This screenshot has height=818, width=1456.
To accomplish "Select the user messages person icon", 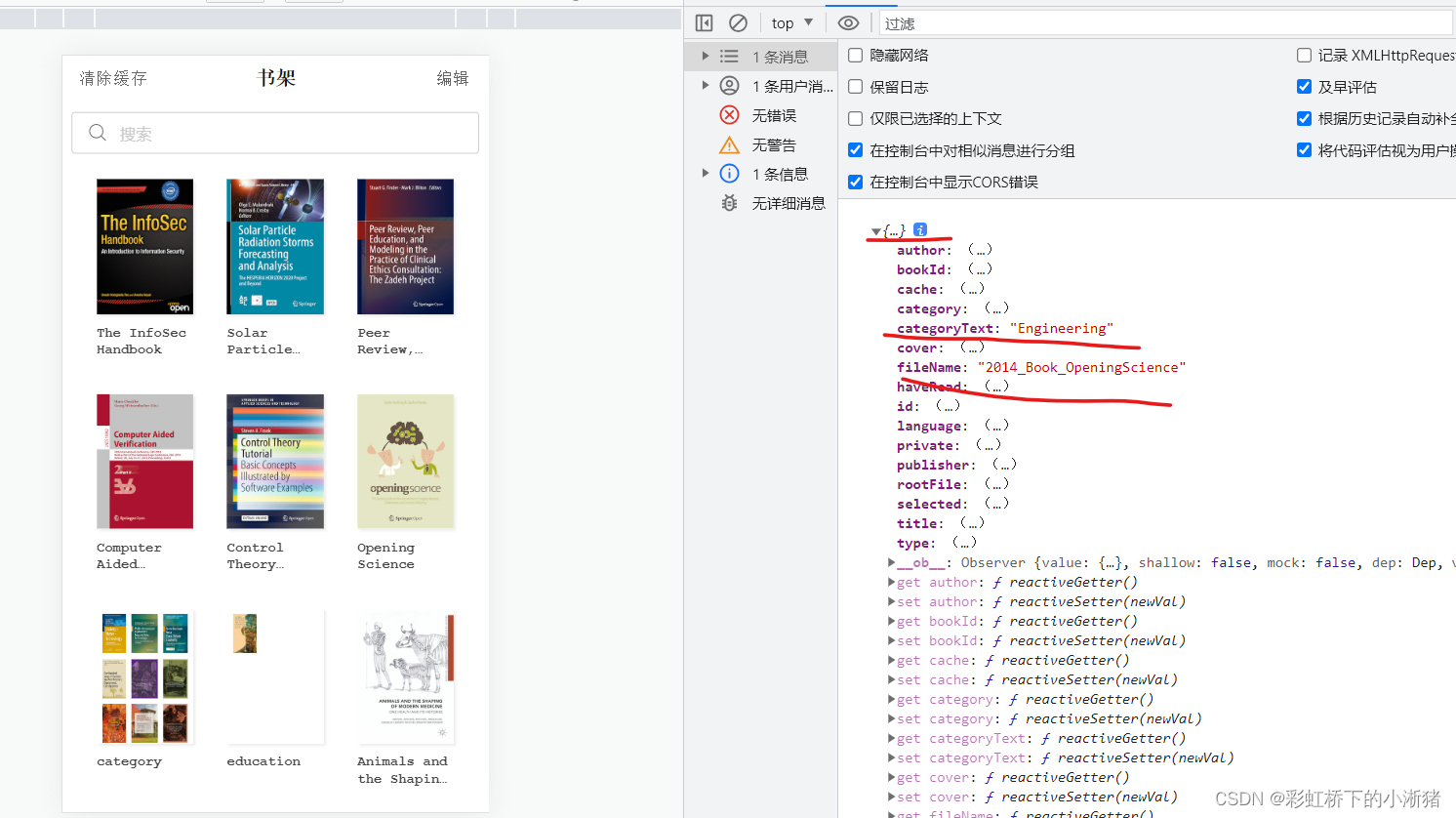I will 729,86.
